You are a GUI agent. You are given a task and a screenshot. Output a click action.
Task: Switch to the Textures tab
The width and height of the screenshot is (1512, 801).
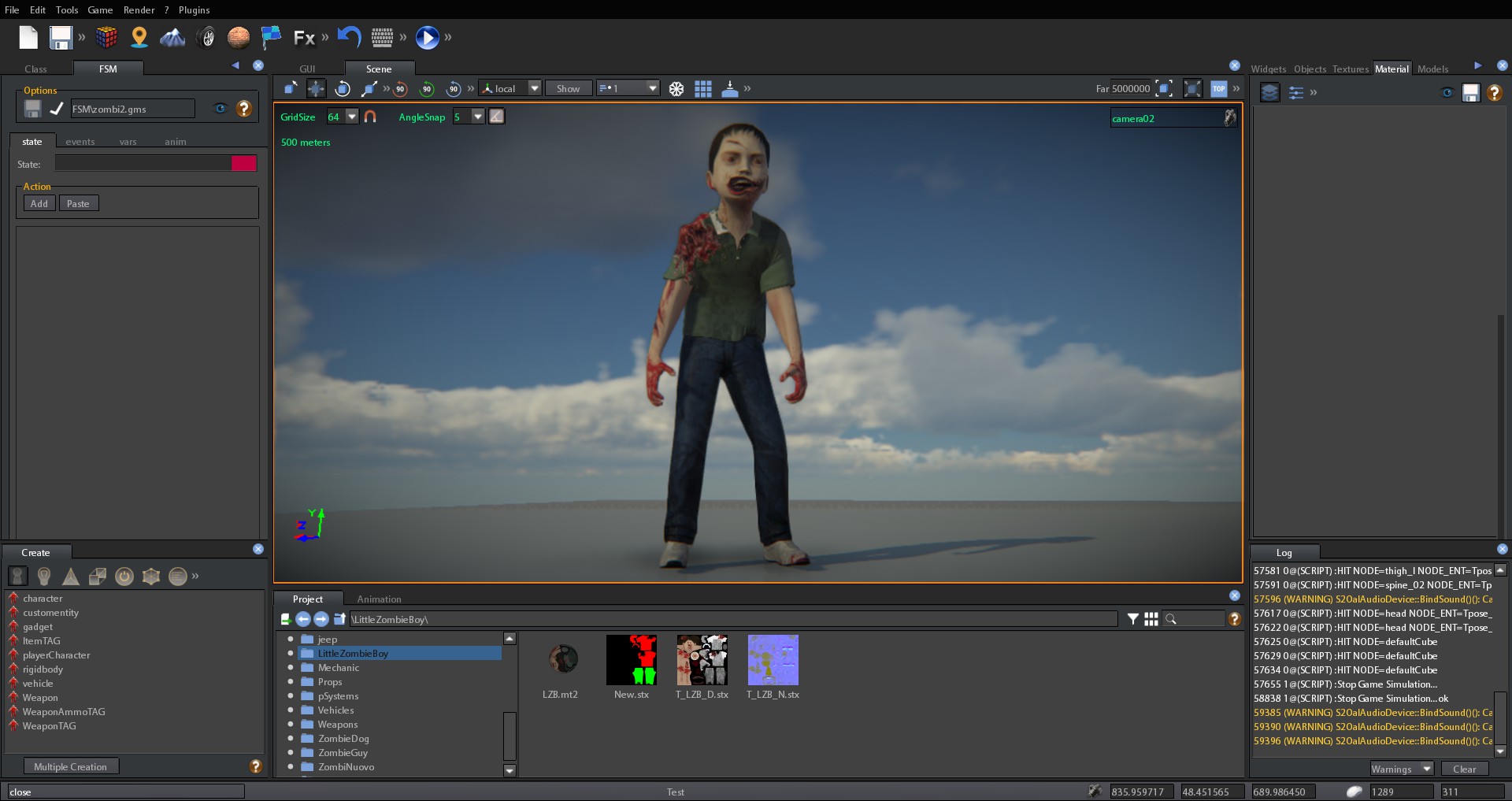(1350, 69)
